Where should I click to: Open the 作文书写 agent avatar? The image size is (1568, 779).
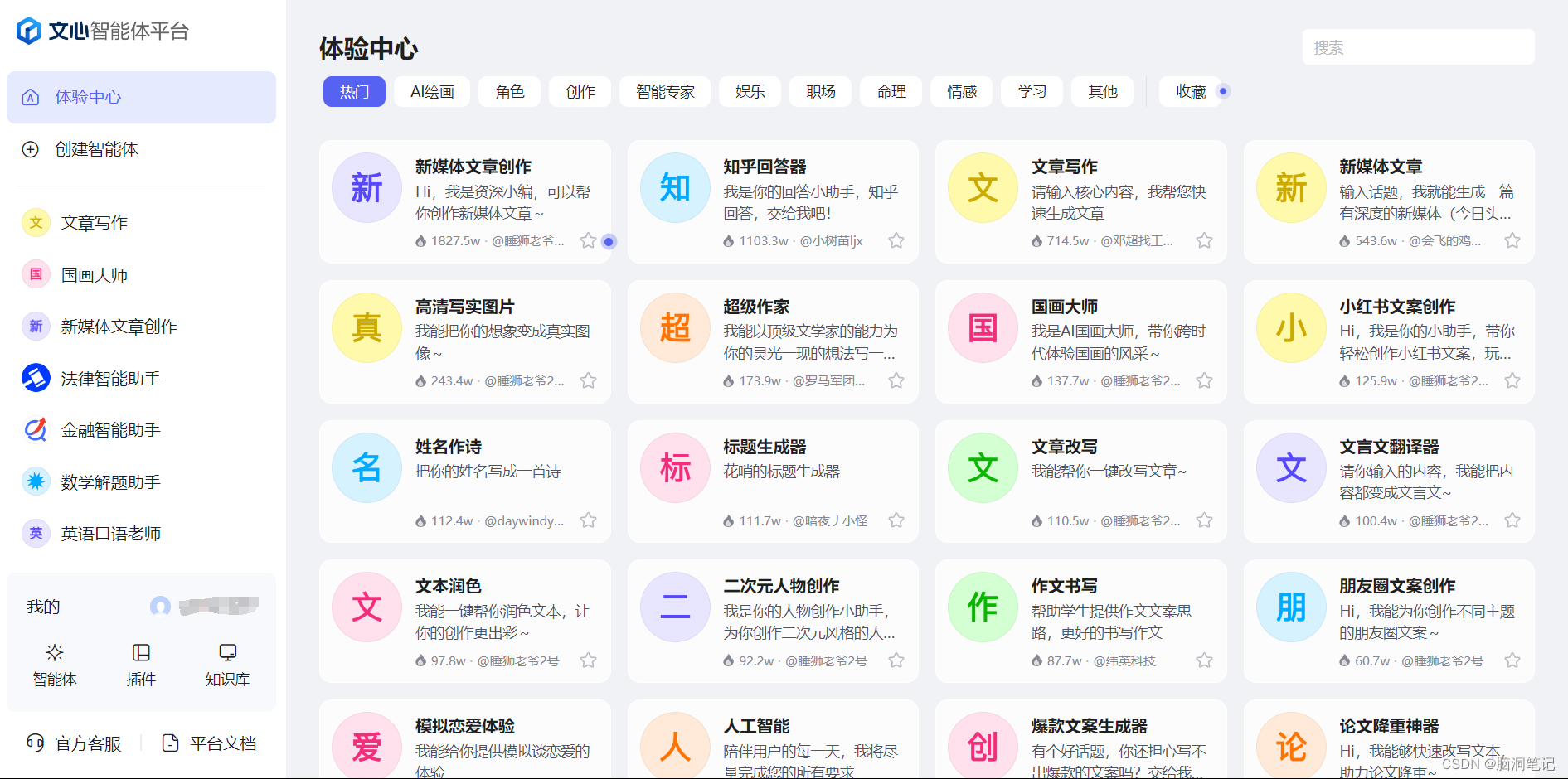tap(983, 607)
